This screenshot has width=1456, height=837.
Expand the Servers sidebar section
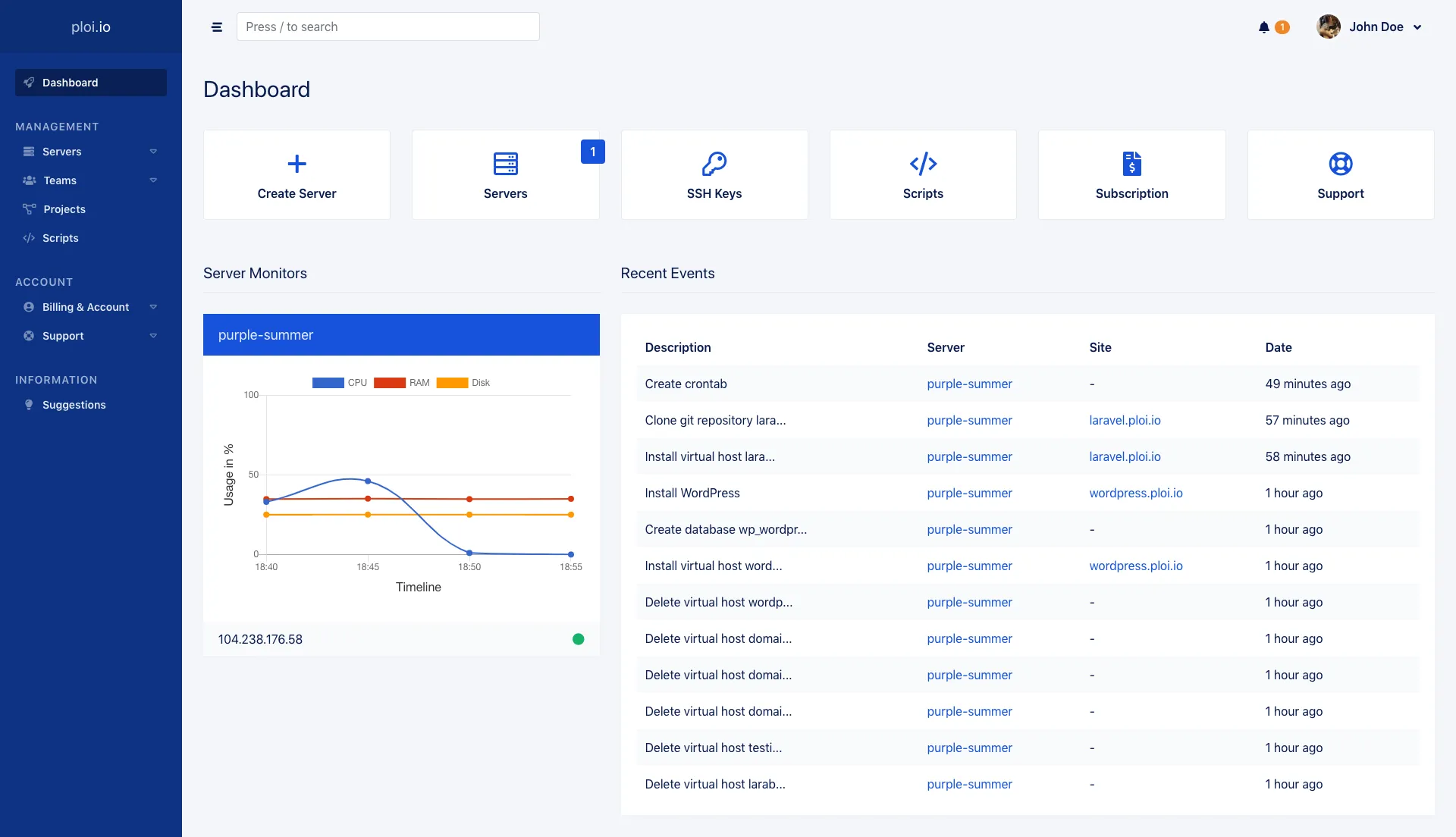point(62,151)
